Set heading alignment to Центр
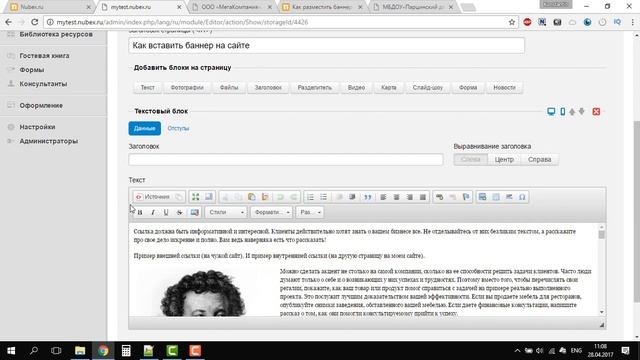 click(x=504, y=160)
